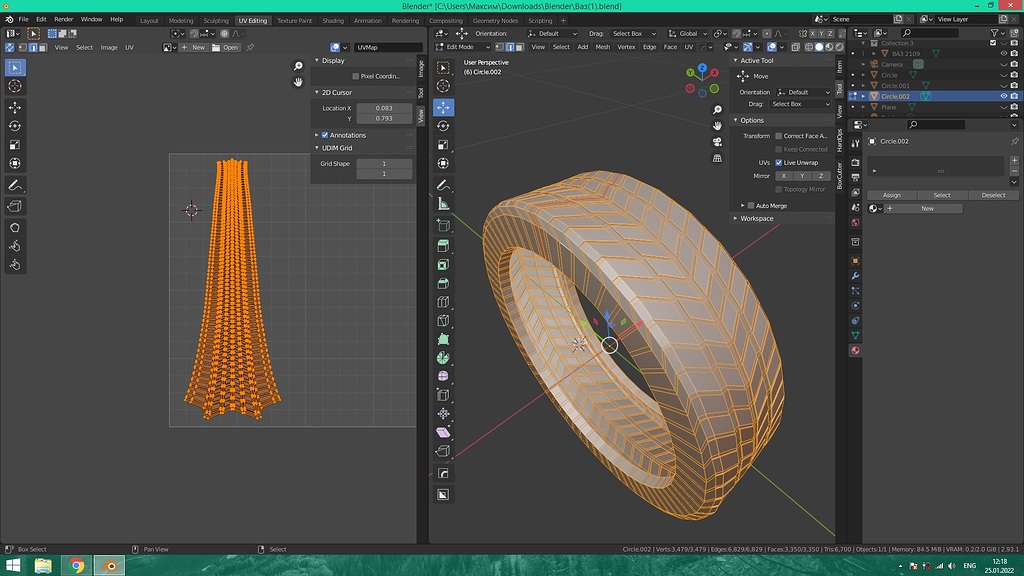Open the Render menu

pyautogui.click(x=63, y=20)
